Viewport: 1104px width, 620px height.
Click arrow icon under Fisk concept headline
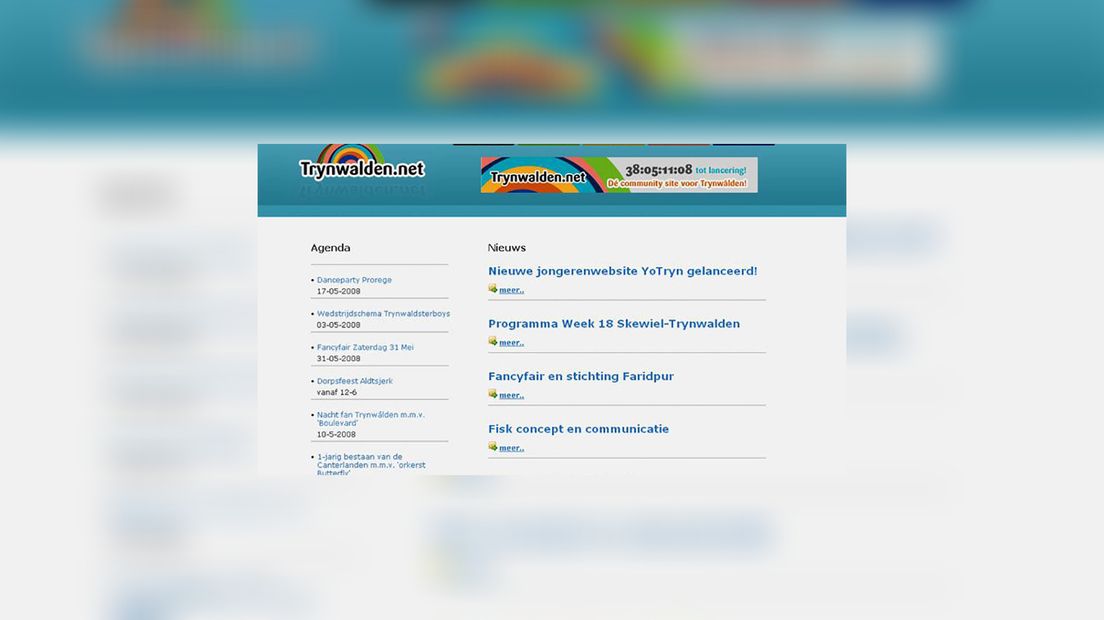493,447
